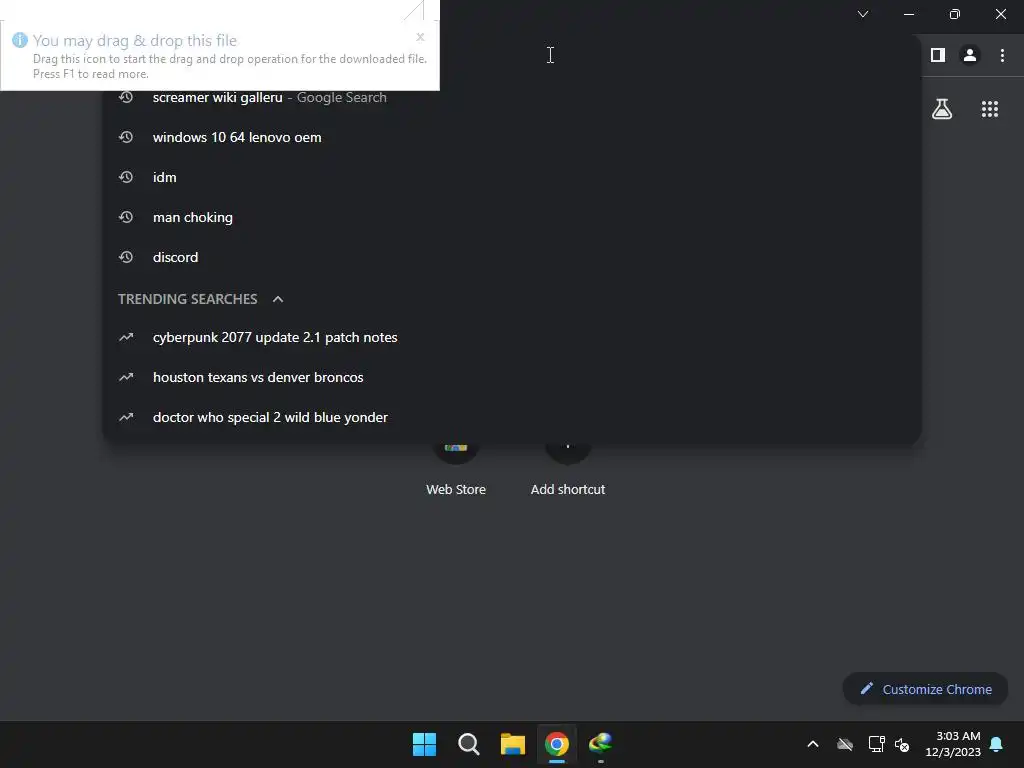Image resolution: width=1024 pixels, height=768 pixels.
Task: Show hidden system tray icons
Action: click(x=812, y=744)
